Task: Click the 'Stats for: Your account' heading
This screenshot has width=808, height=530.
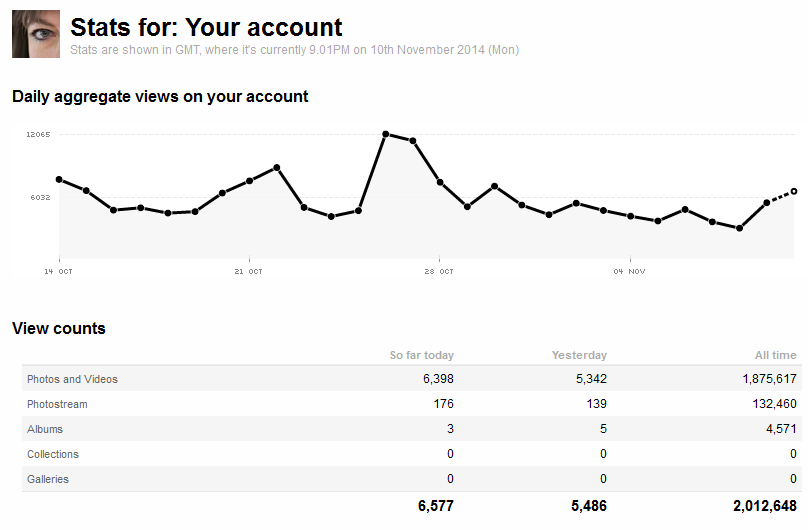Action: click(x=206, y=27)
